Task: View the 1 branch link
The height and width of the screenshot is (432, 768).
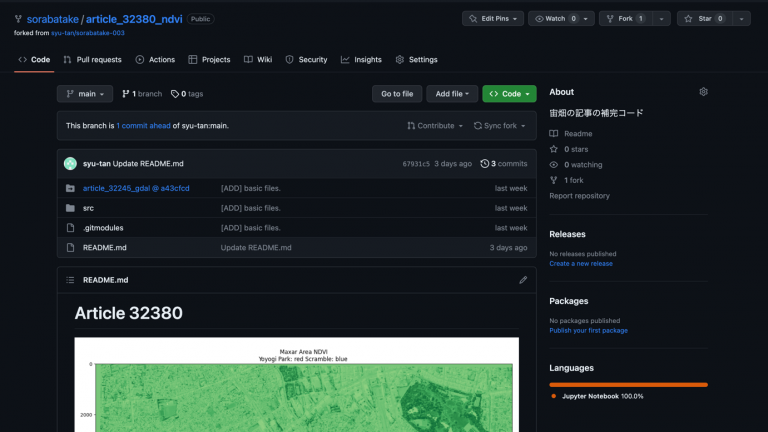Action: [142, 94]
